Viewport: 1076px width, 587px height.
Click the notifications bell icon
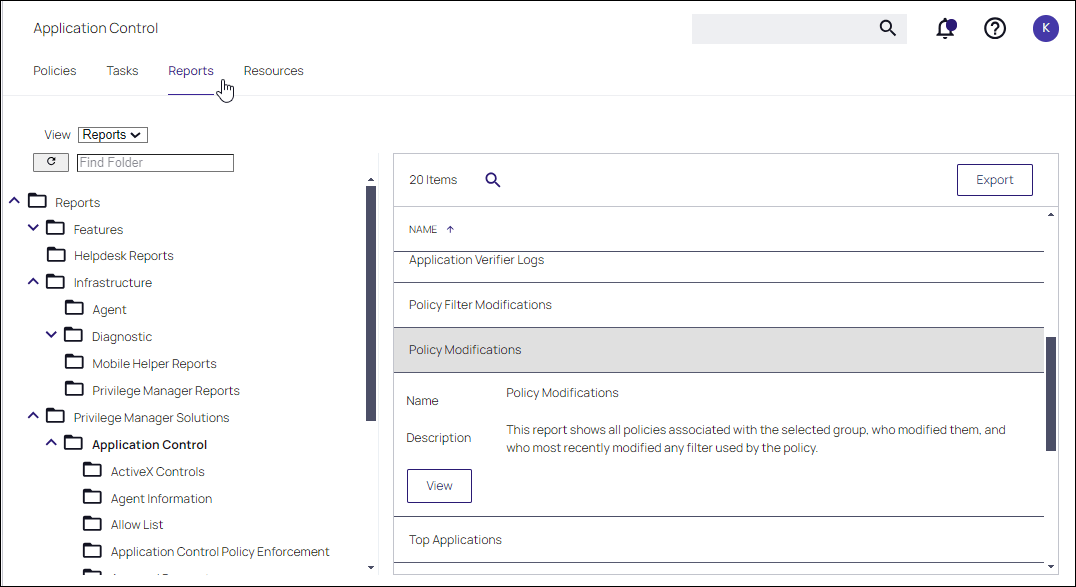[x=945, y=28]
